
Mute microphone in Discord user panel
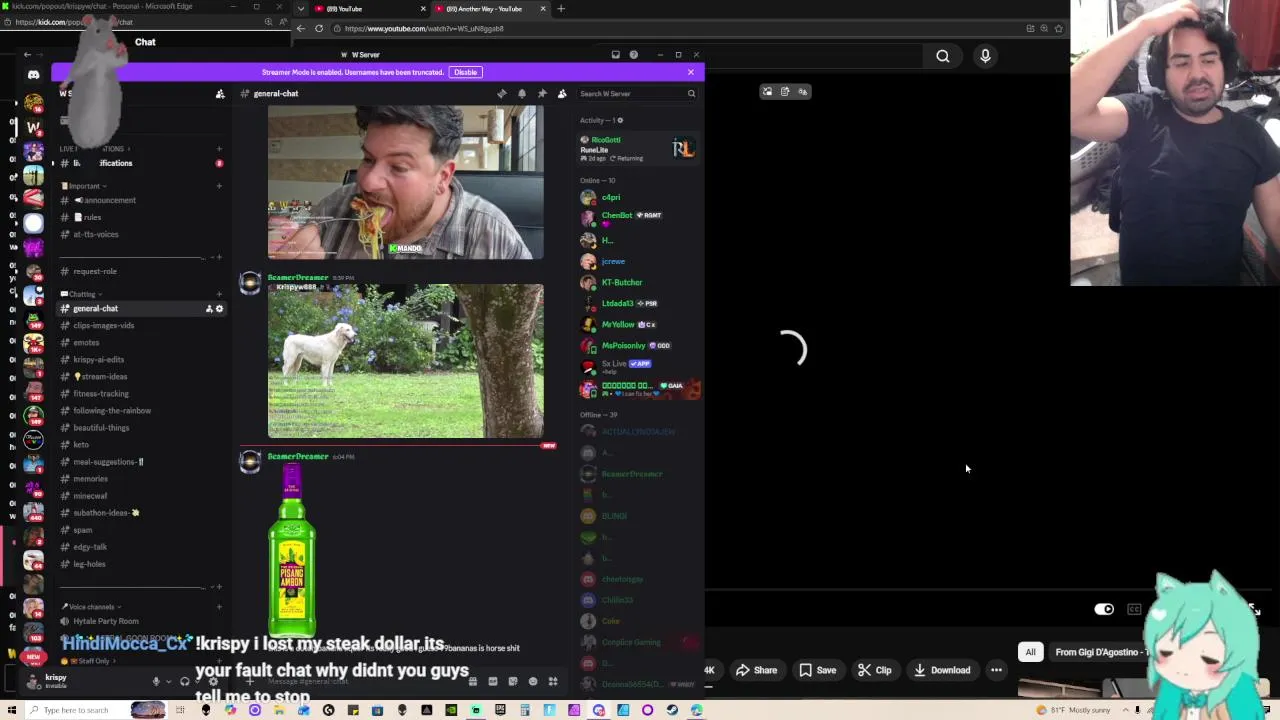pos(156,682)
